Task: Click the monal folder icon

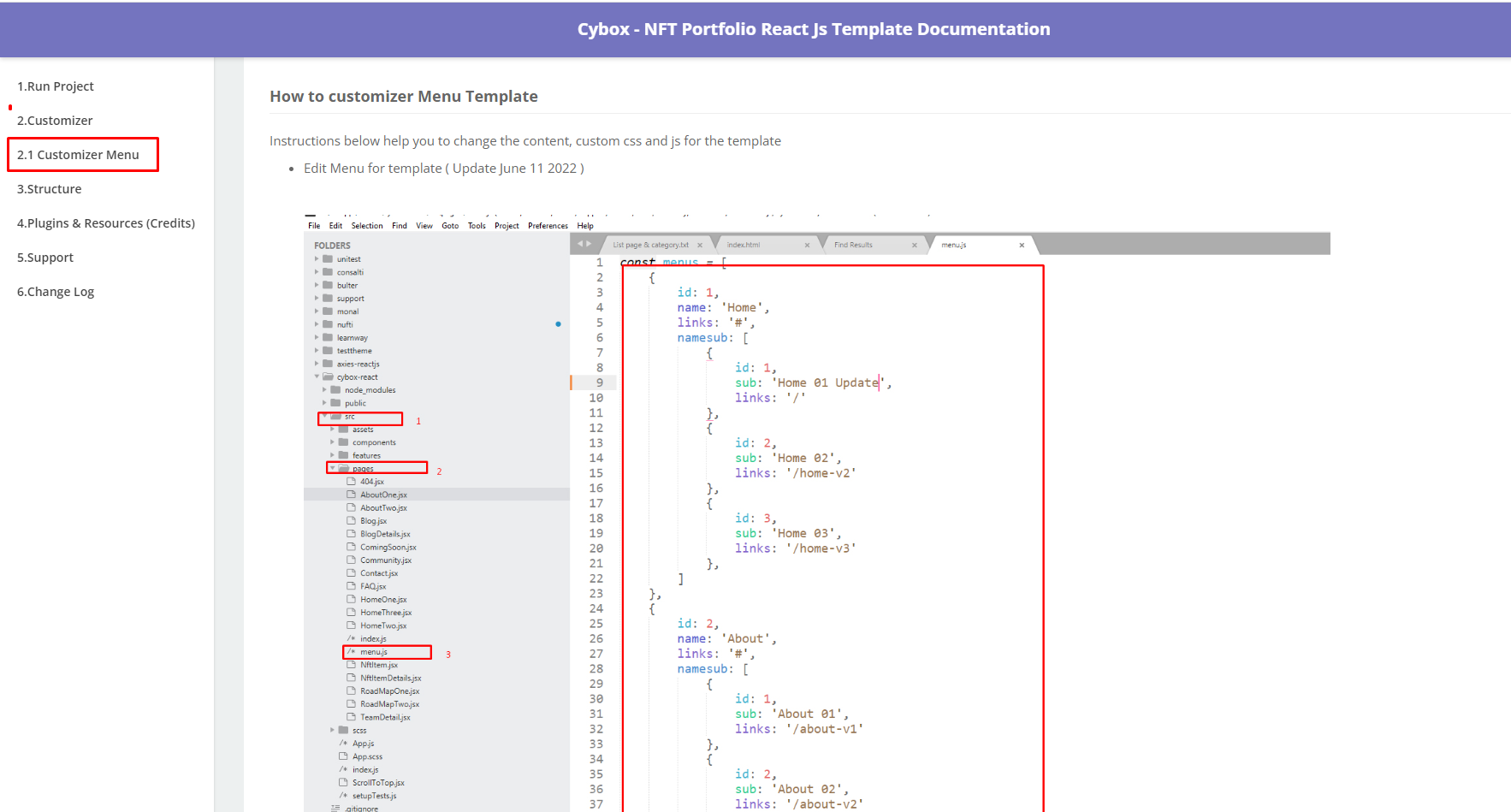Action: tap(328, 311)
